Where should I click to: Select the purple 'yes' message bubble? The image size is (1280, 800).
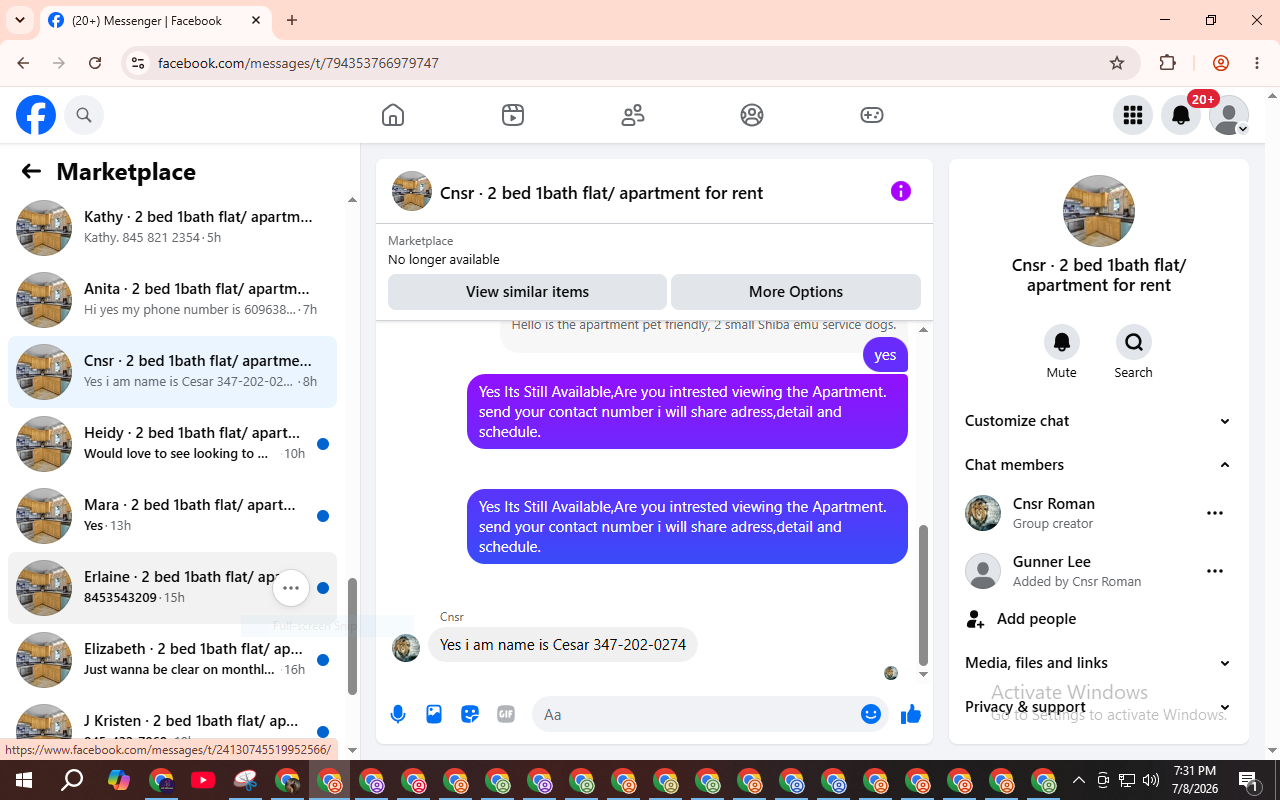[x=885, y=355]
